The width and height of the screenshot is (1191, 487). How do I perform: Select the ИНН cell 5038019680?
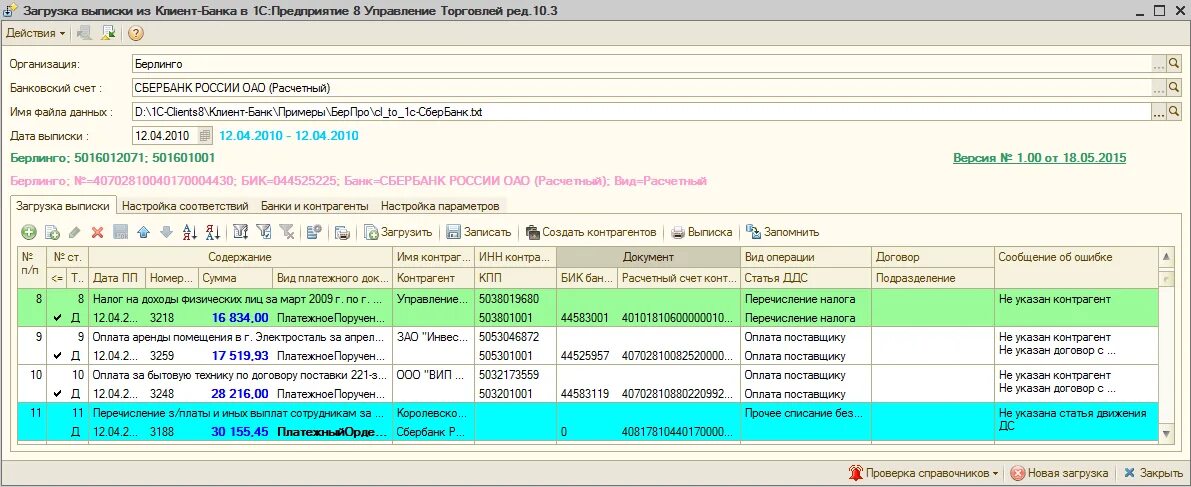(x=516, y=299)
